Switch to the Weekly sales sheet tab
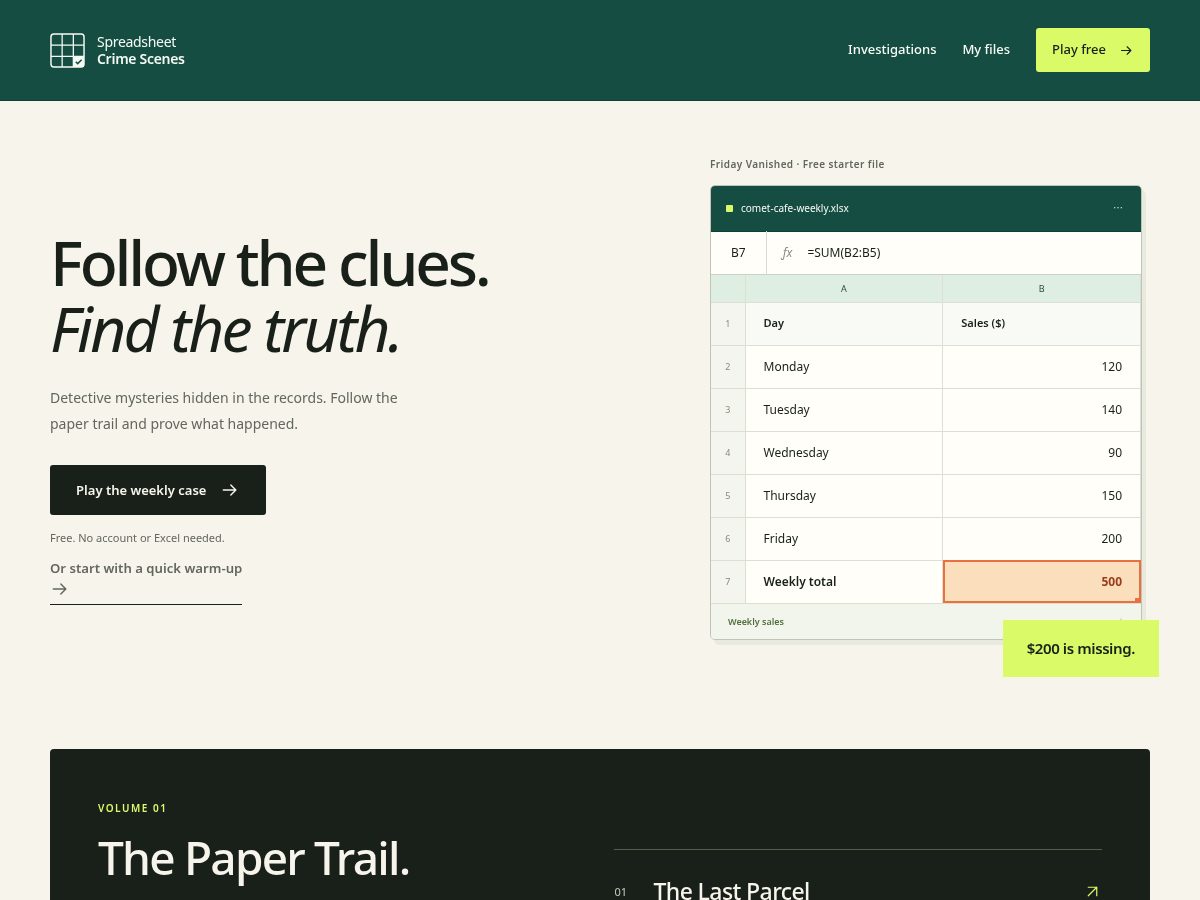The image size is (1200, 900). (x=756, y=622)
